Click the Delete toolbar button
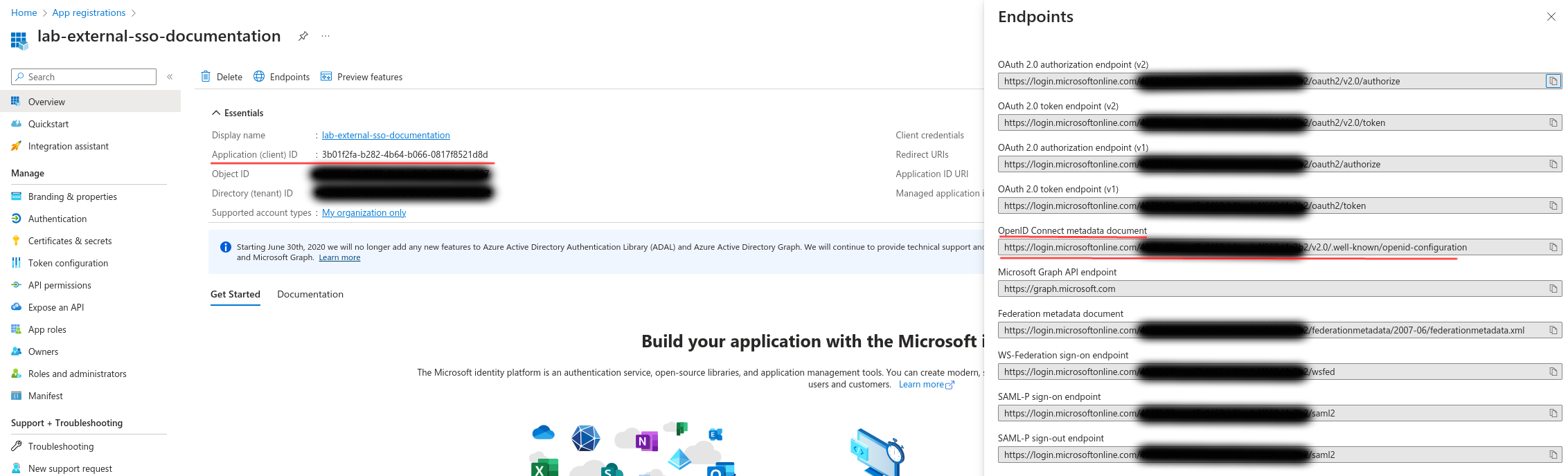1568x476 pixels. pyautogui.click(x=222, y=77)
